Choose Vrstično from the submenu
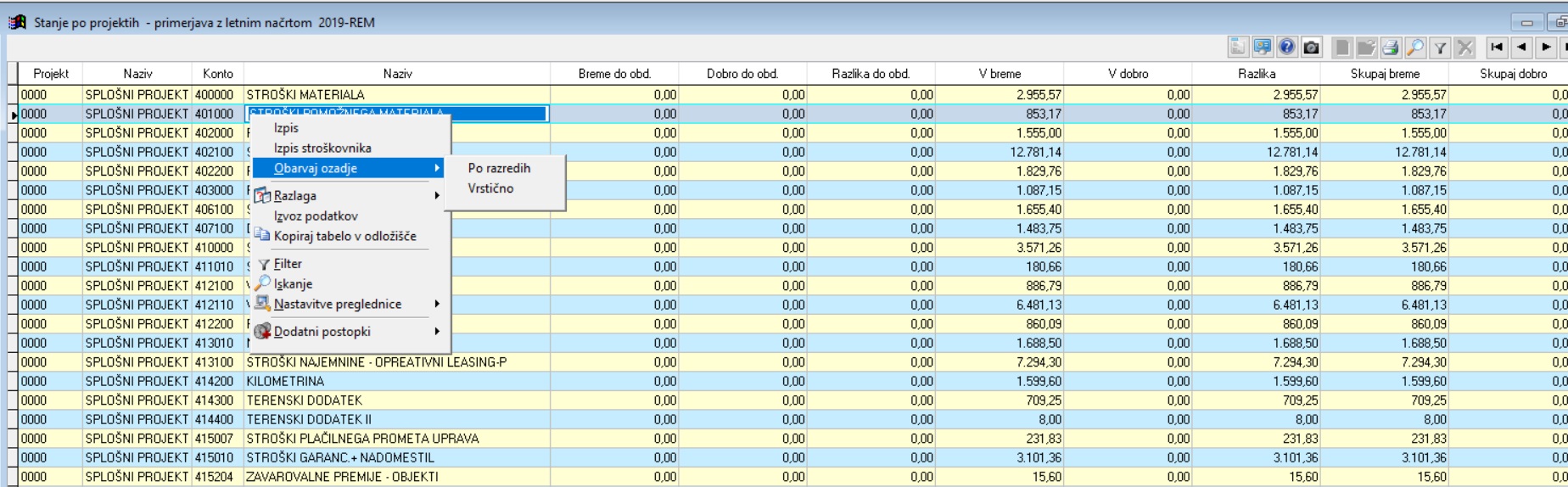Screen dimensions: 1568x487 (491, 188)
